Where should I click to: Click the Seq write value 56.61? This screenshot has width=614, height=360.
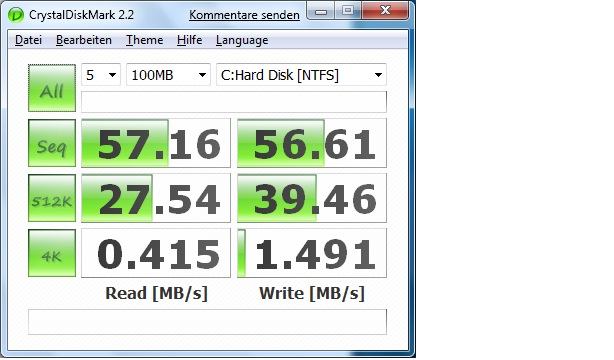click(x=312, y=143)
